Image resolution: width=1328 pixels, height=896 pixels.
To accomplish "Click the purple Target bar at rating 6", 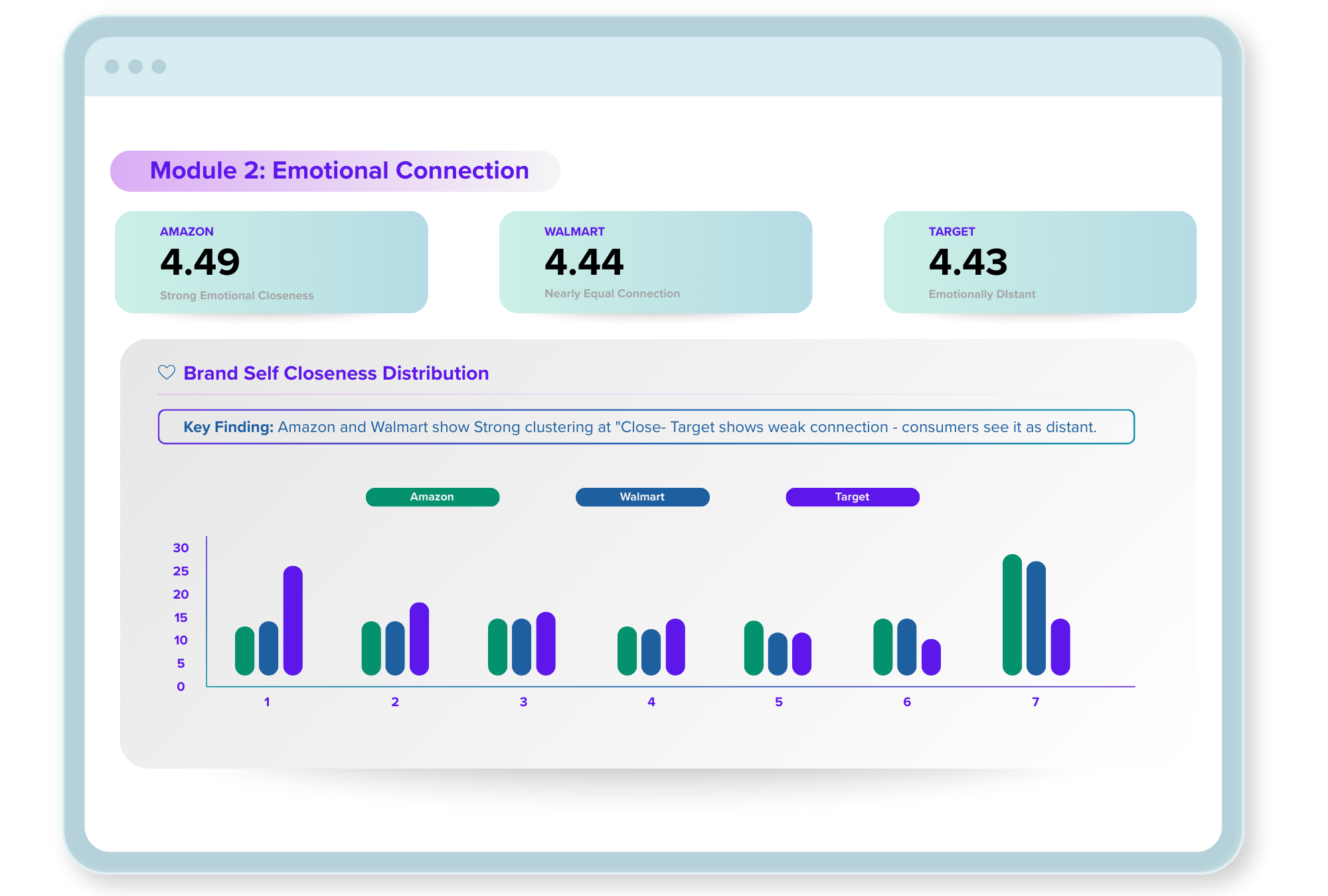I will 931,657.
